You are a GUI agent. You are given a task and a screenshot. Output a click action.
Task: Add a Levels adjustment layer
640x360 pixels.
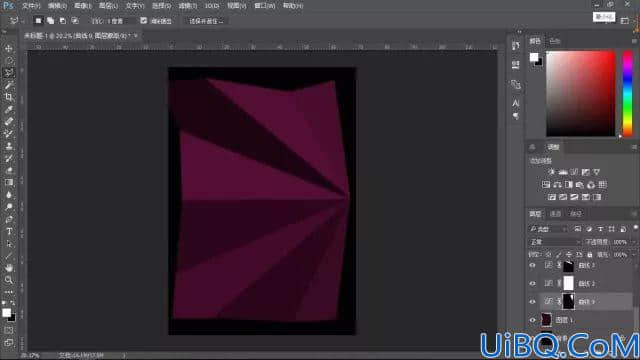(x=563, y=172)
